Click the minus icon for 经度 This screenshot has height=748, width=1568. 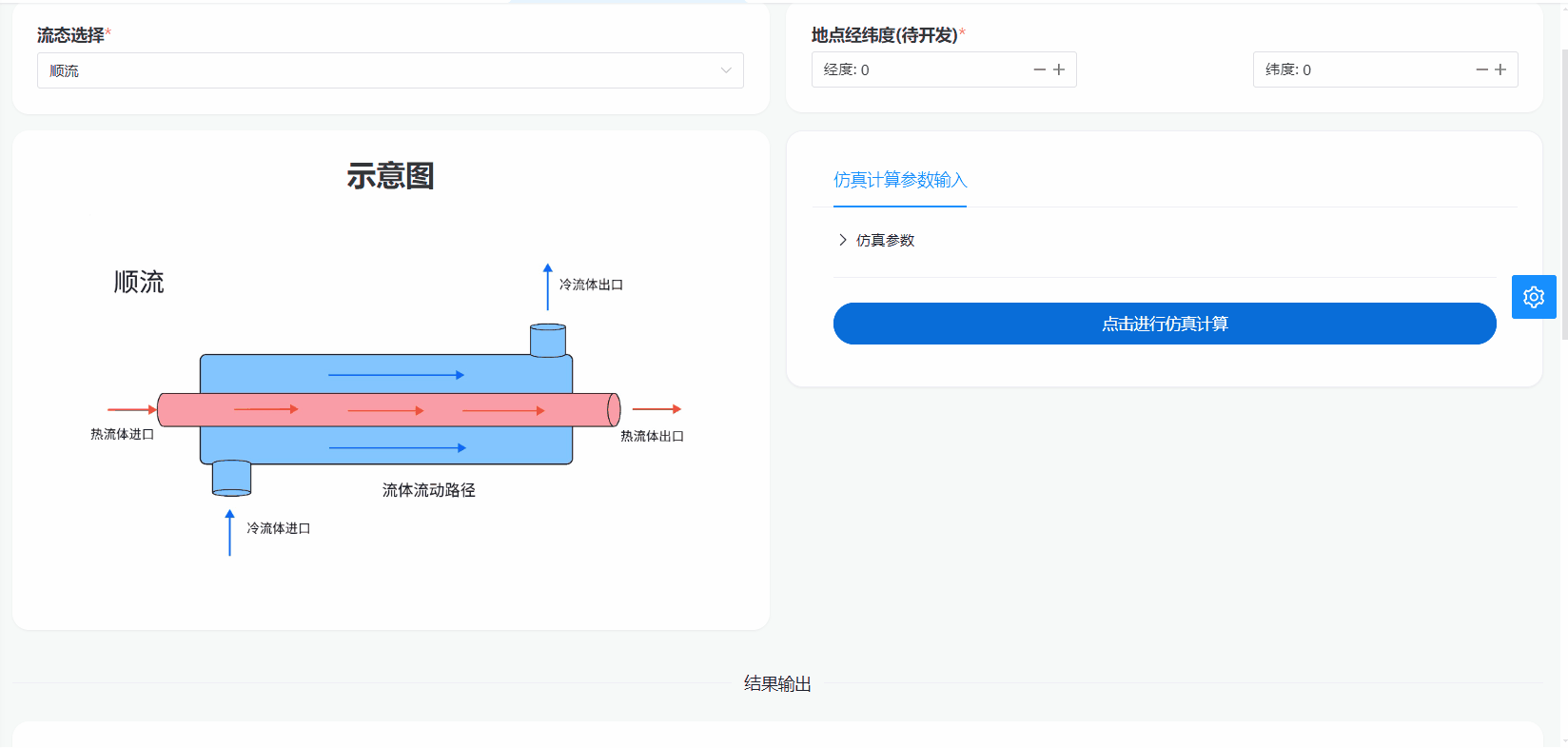click(x=1039, y=69)
